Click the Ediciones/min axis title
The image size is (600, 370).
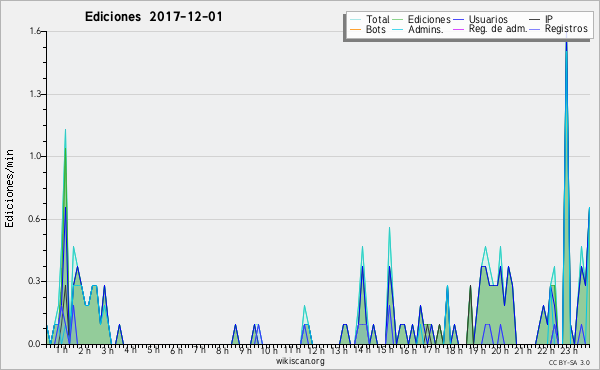coord(9,189)
